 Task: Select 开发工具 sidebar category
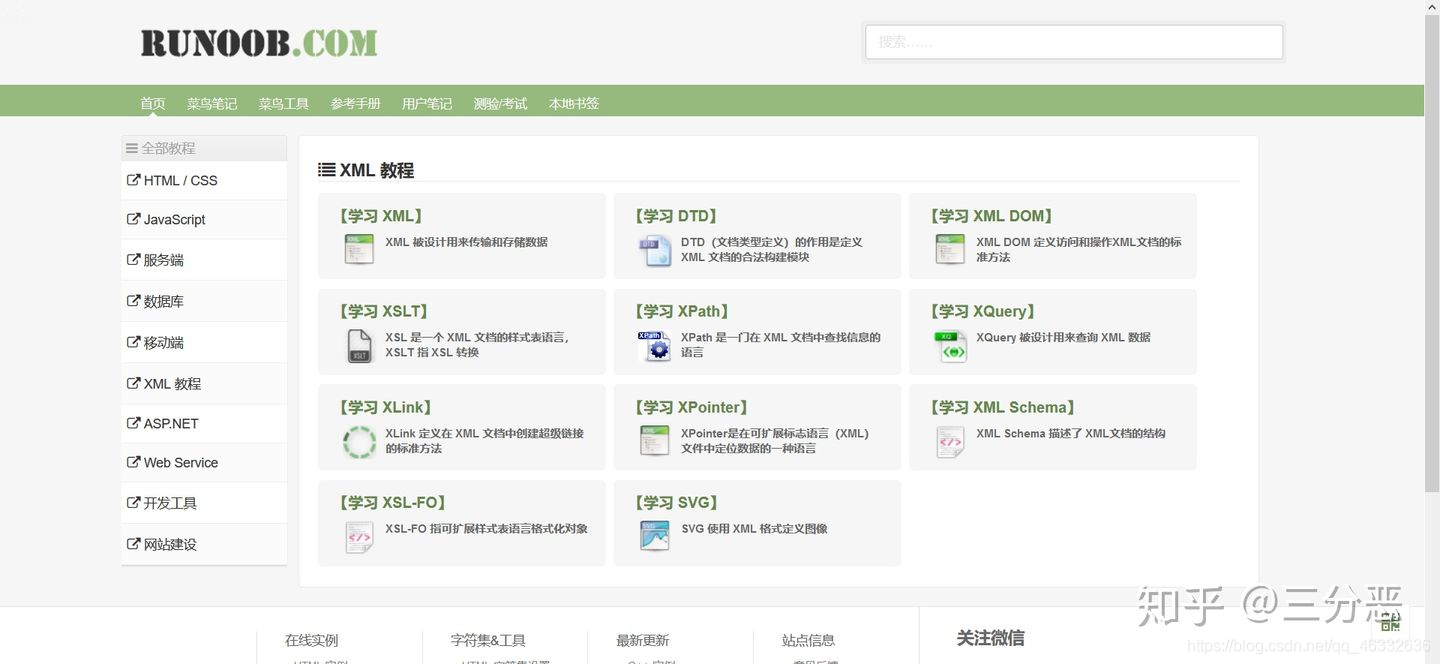(x=204, y=503)
